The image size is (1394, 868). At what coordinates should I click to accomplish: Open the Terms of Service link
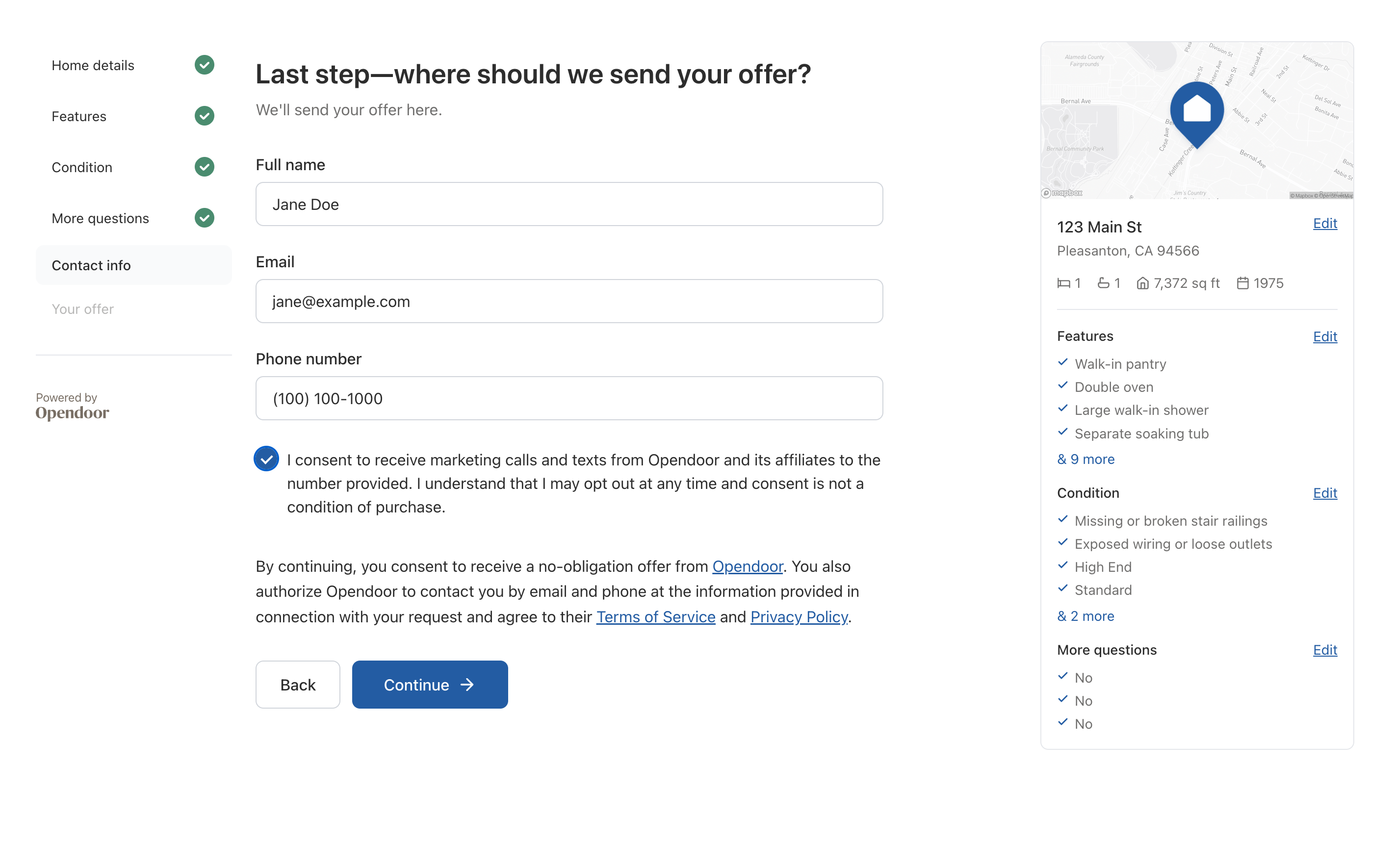[x=655, y=616]
